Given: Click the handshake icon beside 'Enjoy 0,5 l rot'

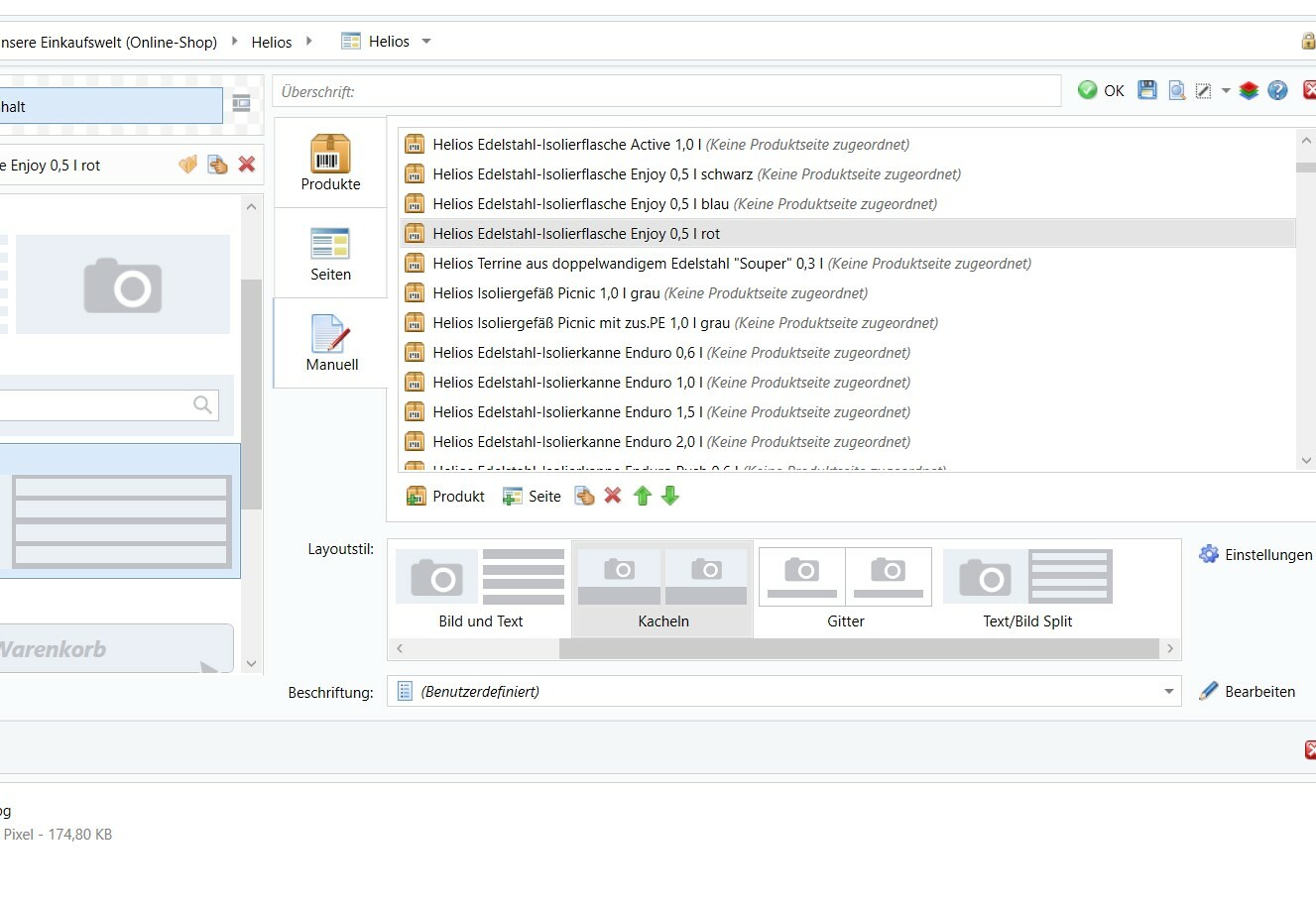Looking at the screenshot, I should coord(187,165).
